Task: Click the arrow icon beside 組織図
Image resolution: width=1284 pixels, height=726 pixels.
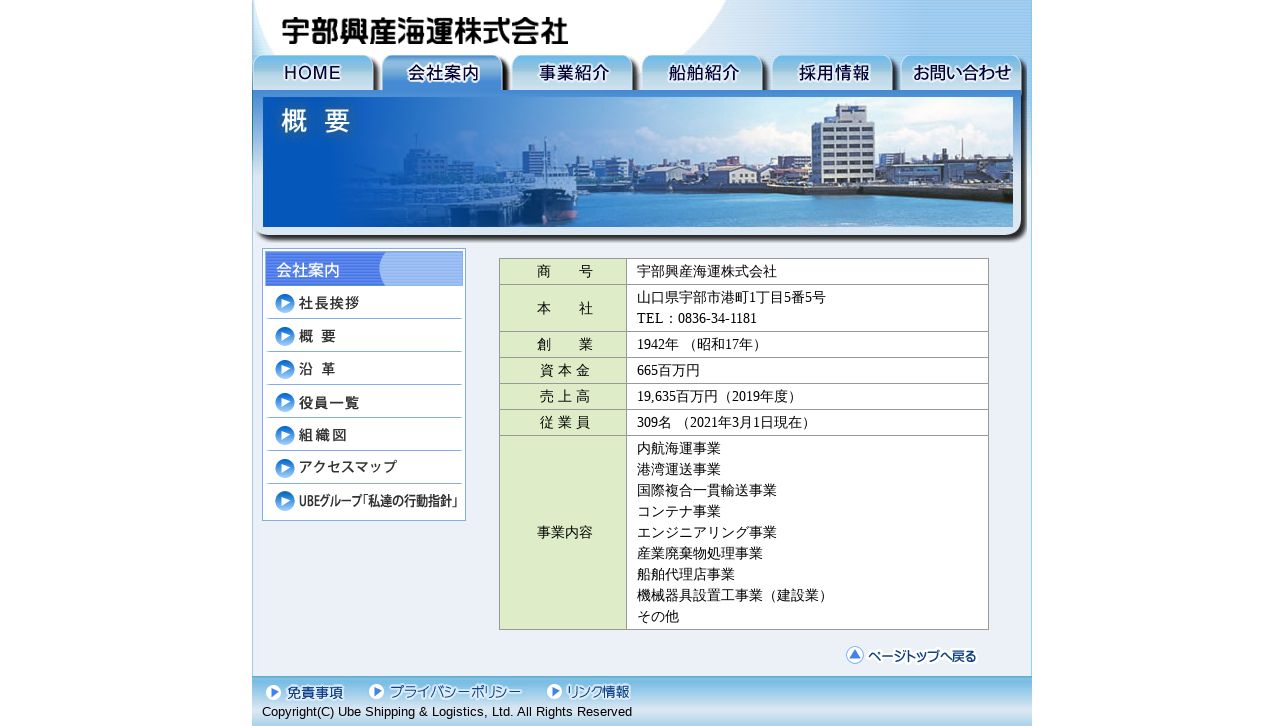Action: coord(285,436)
